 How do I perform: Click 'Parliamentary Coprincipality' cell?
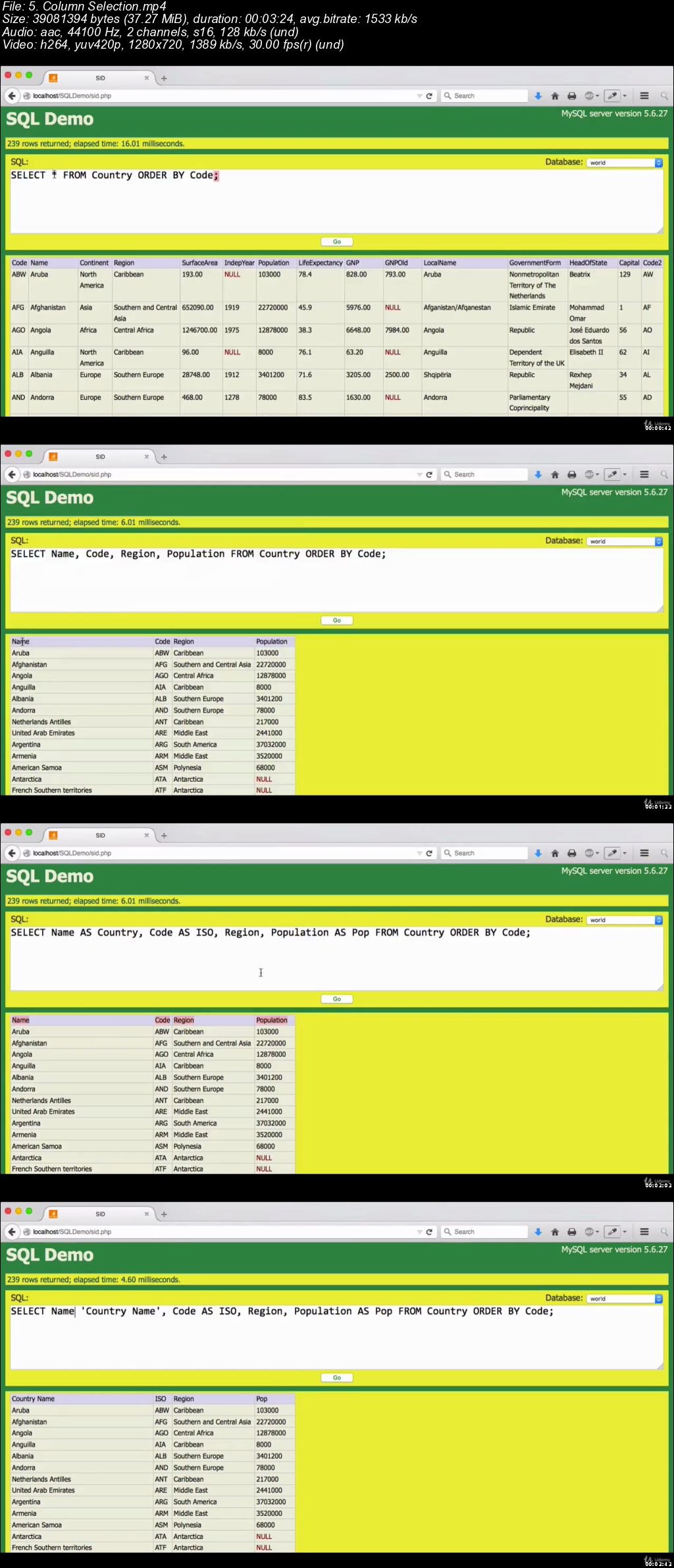pos(529,402)
